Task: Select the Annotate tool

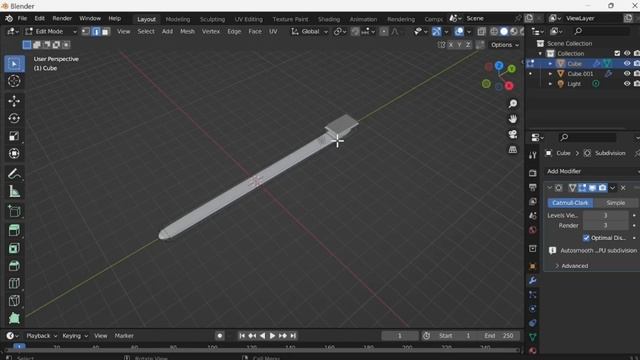Action: (14, 174)
